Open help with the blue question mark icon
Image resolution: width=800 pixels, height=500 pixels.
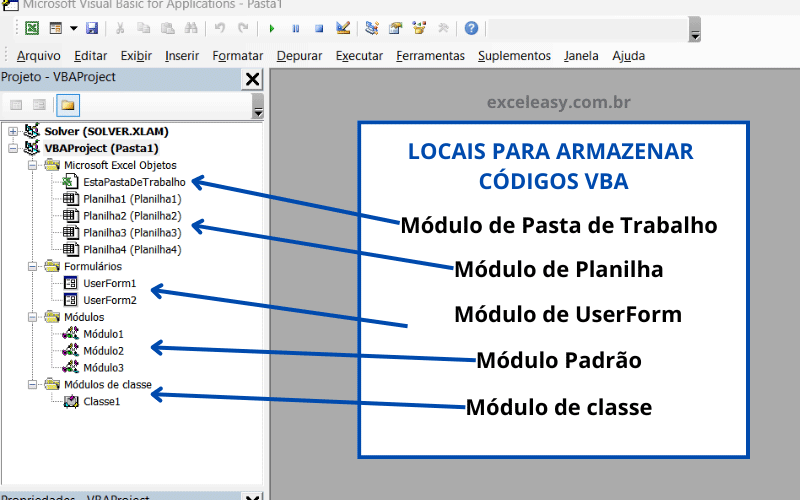pos(471,29)
